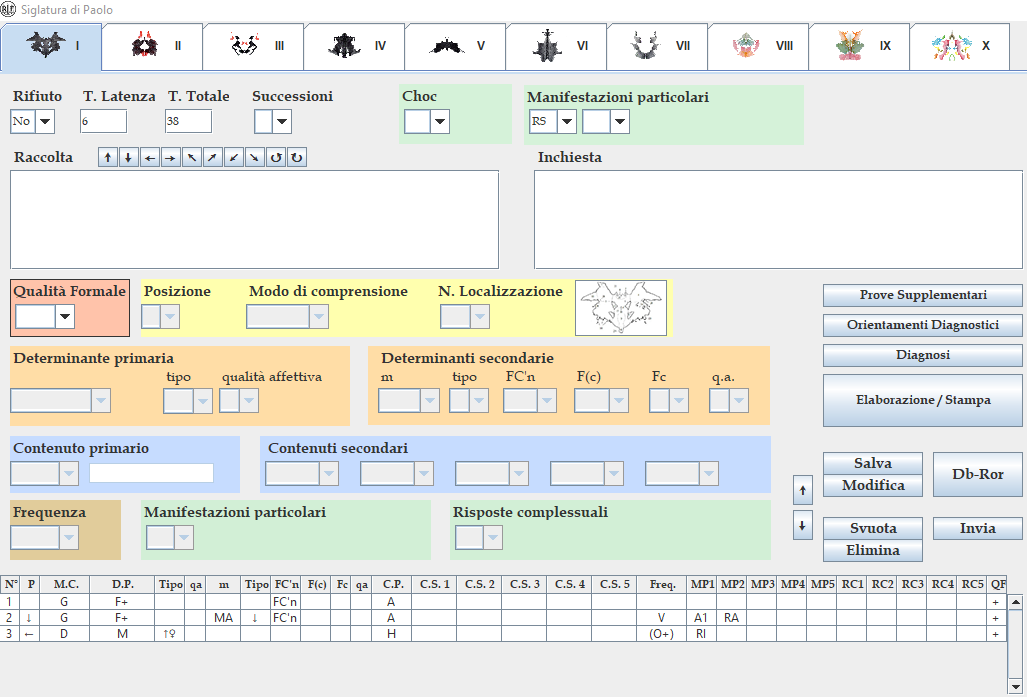Open the Successioni dropdown

click(282, 121)
